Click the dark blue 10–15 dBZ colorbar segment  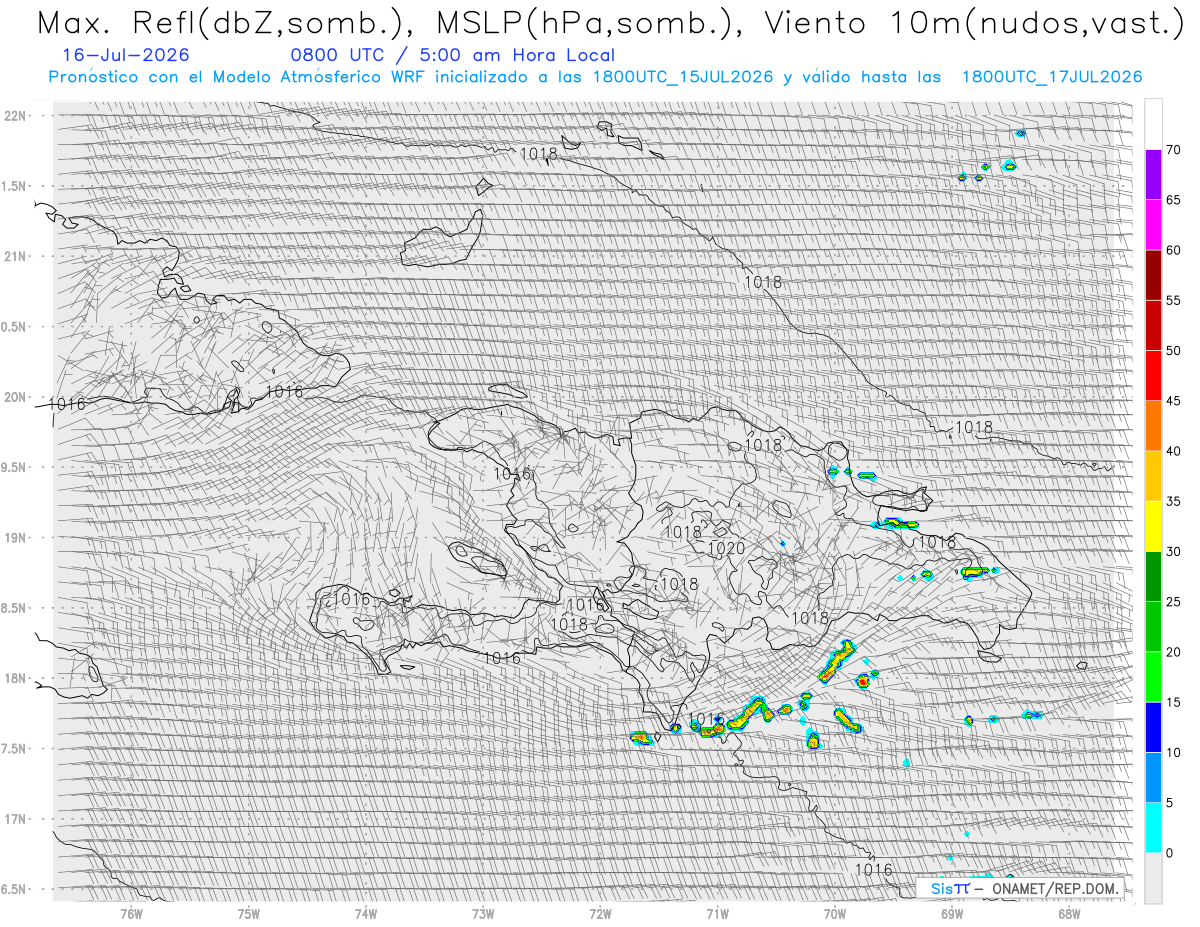1153,727
